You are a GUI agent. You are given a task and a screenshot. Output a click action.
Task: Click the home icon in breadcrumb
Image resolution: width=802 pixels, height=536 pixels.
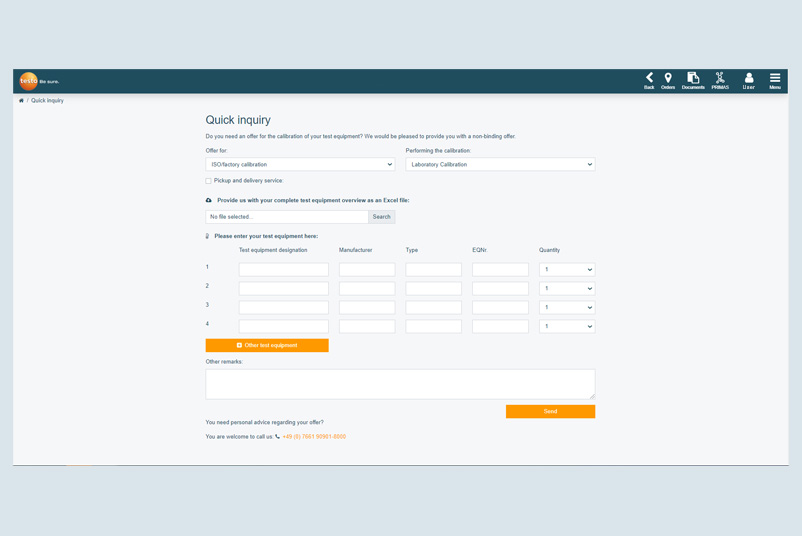(21, 101)
